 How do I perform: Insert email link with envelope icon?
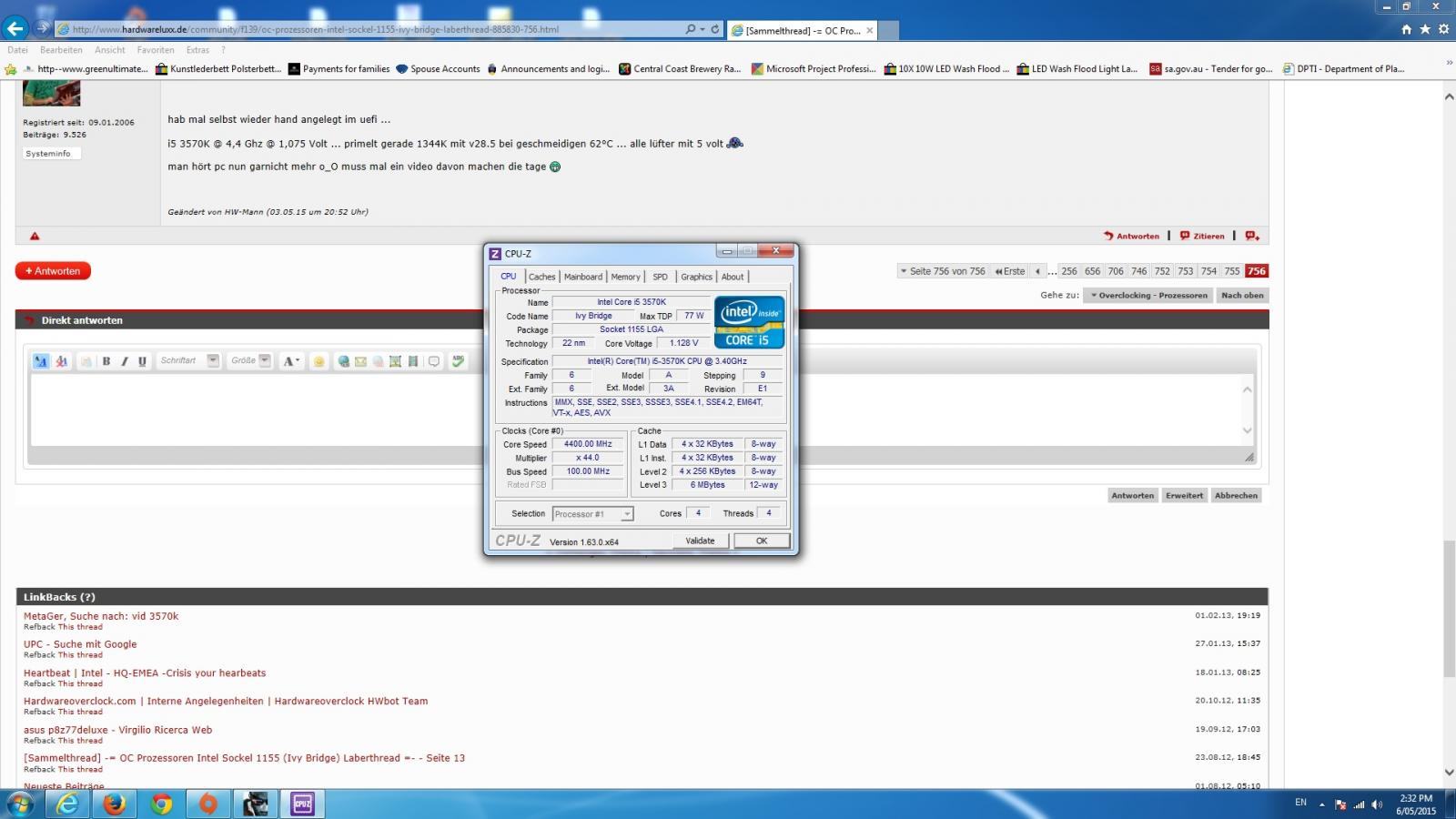[360, 361]
